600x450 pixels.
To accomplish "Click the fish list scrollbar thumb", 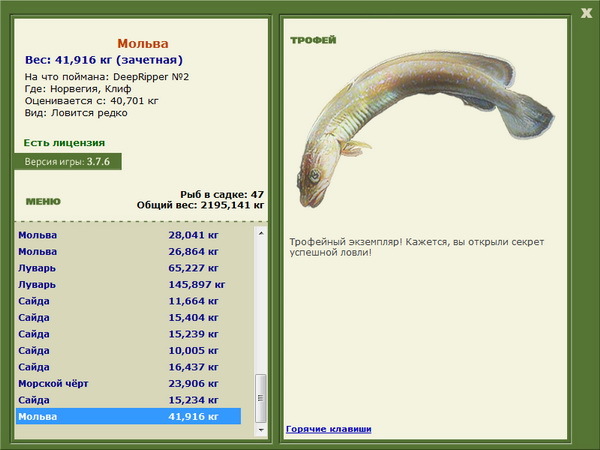I will (261, 398).
